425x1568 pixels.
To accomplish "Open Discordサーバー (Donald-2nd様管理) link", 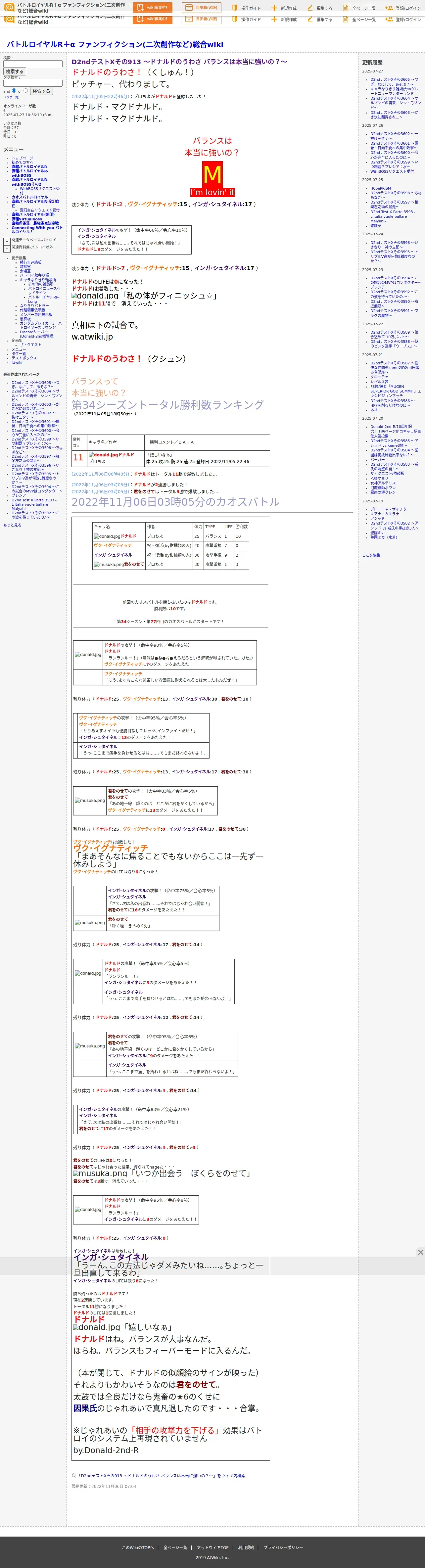I will [x=36, y=334].
